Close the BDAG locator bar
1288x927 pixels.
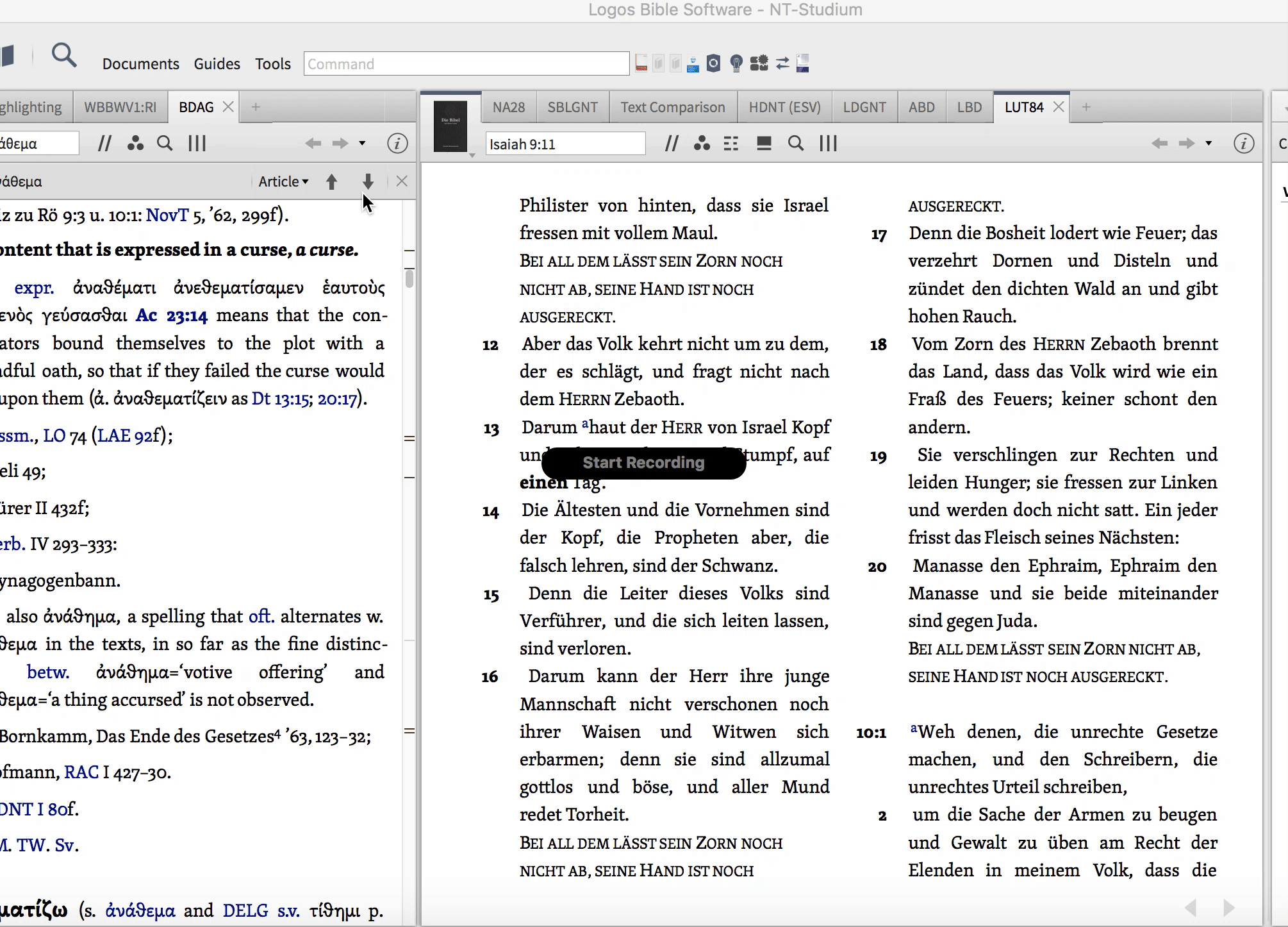[402, 181]
